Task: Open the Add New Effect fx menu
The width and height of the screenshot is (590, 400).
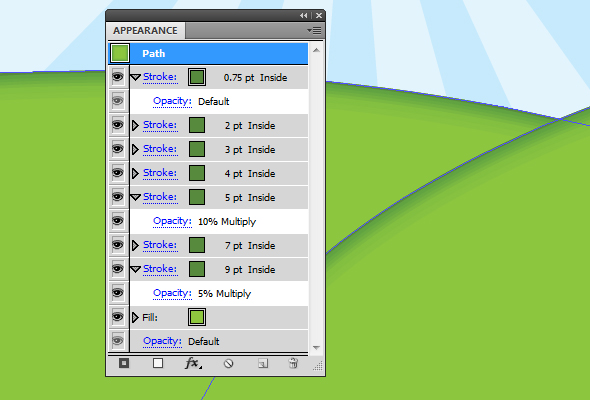Action: pos(193,363)
